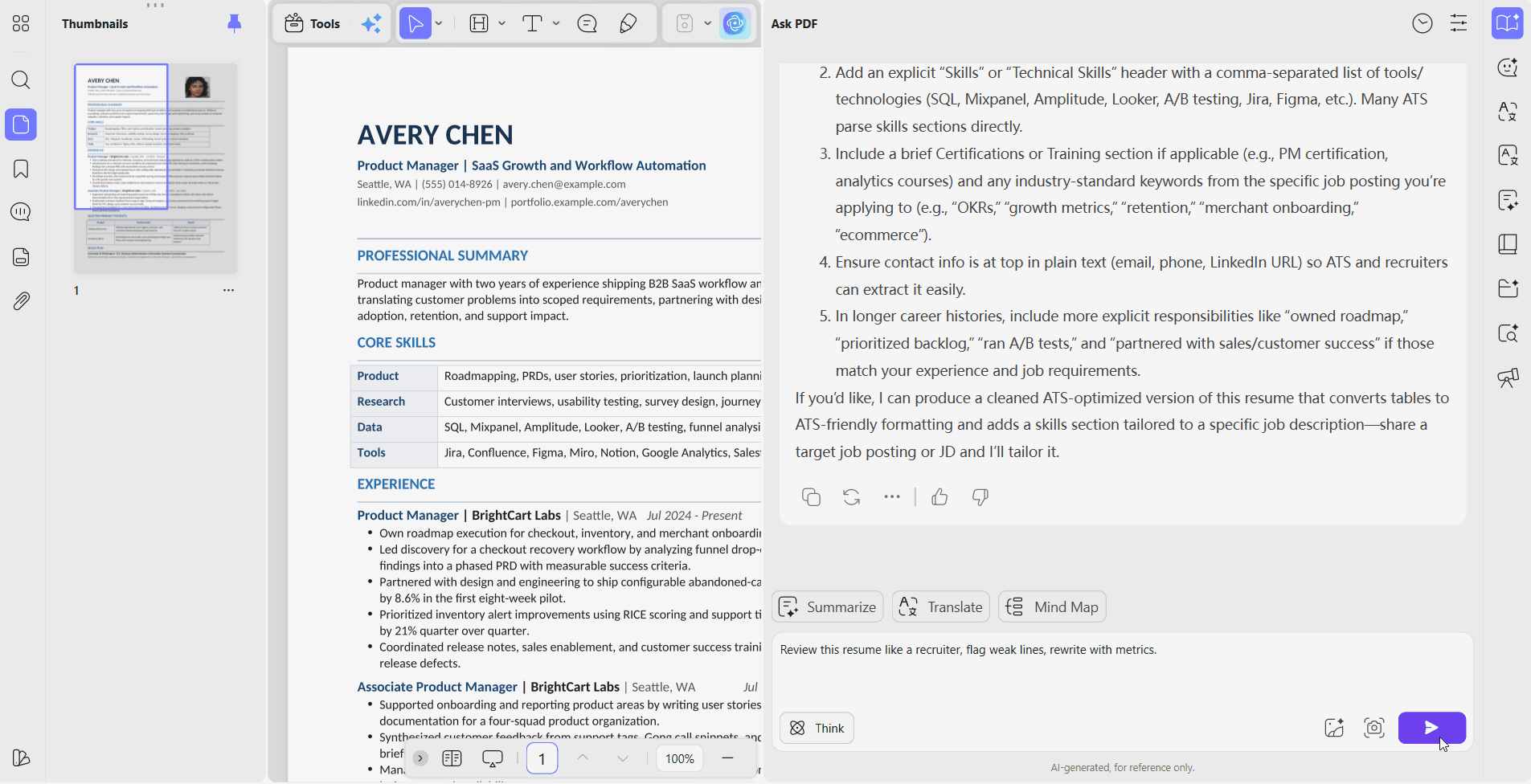Capture a screenshot for the prompt
1531x784 pixels.
click(x=1374, y=728)
